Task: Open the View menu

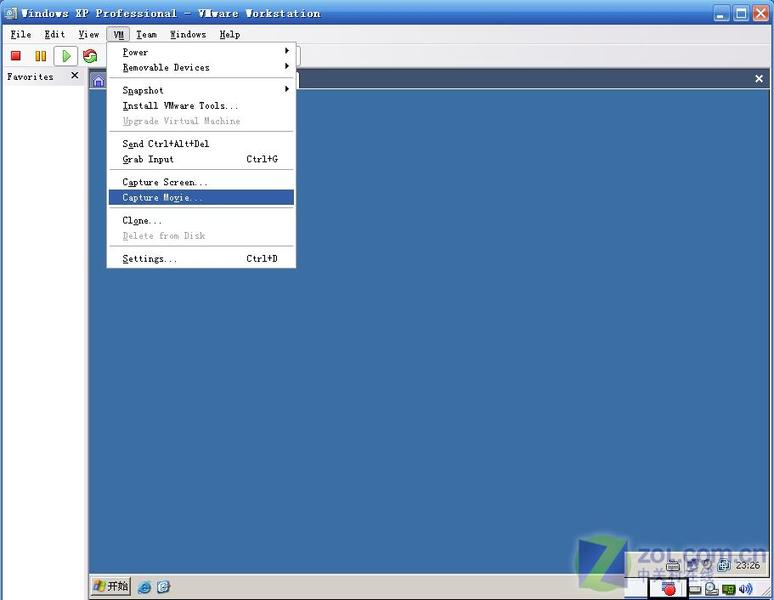Action: point(89,34)
